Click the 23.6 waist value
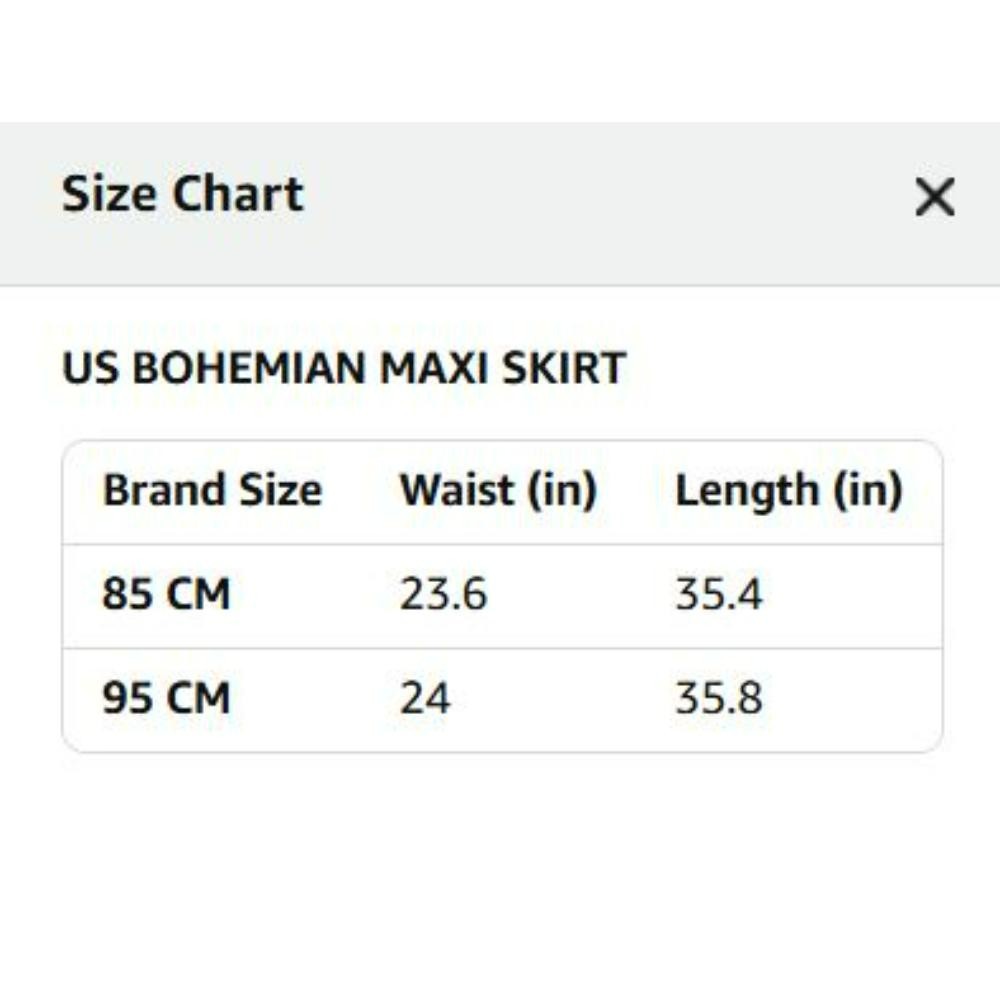The image size is (1000, 1000). click(x=443, y=594)
